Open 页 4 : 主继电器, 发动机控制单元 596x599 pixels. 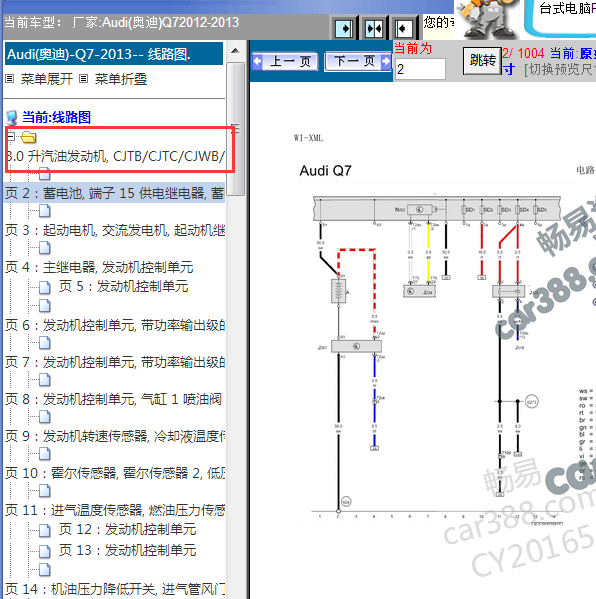pos(99,267)
